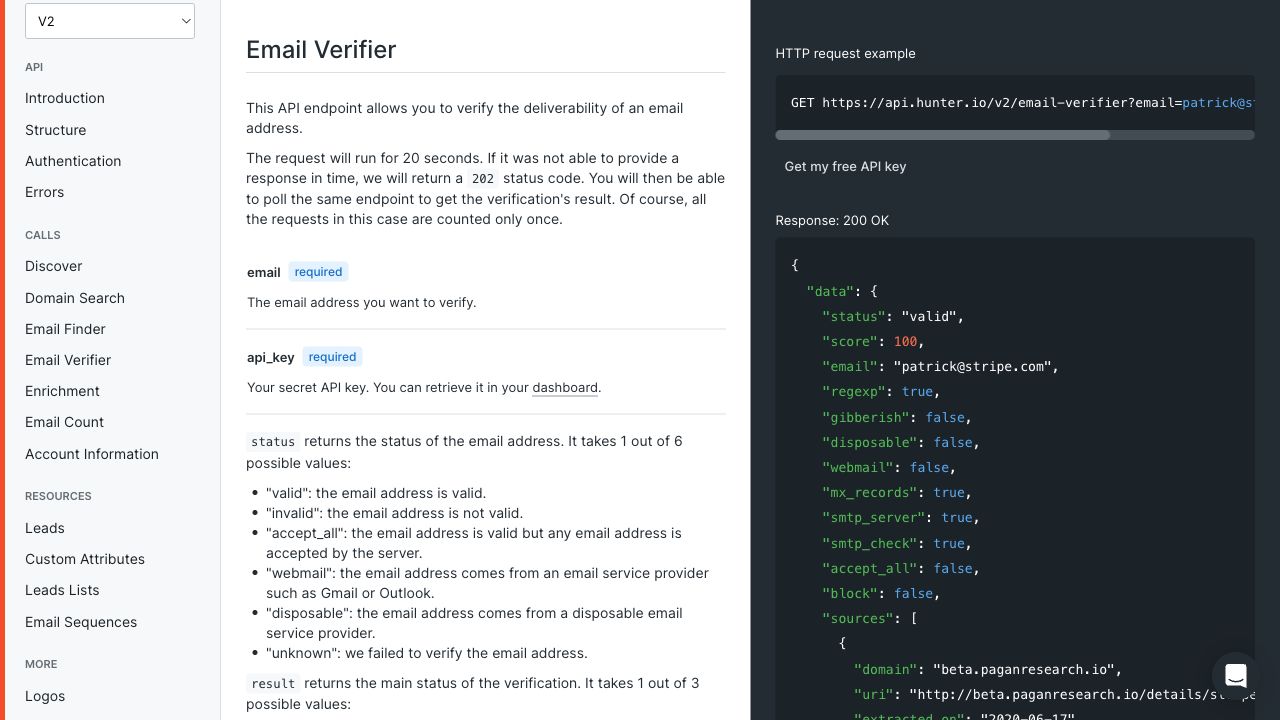Click the CALLS section header
The image size is (1280, 720).
43,235
